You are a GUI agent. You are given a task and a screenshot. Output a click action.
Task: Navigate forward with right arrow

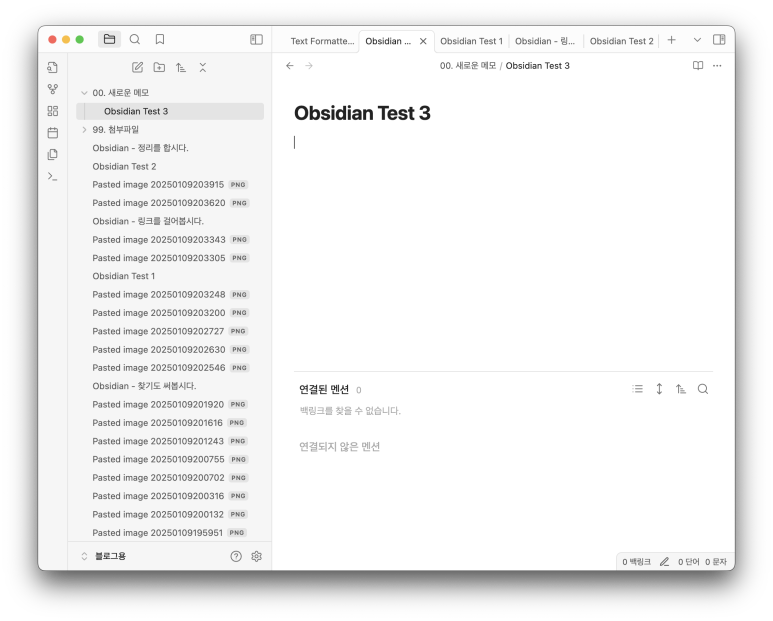click(x=309, y=66)
